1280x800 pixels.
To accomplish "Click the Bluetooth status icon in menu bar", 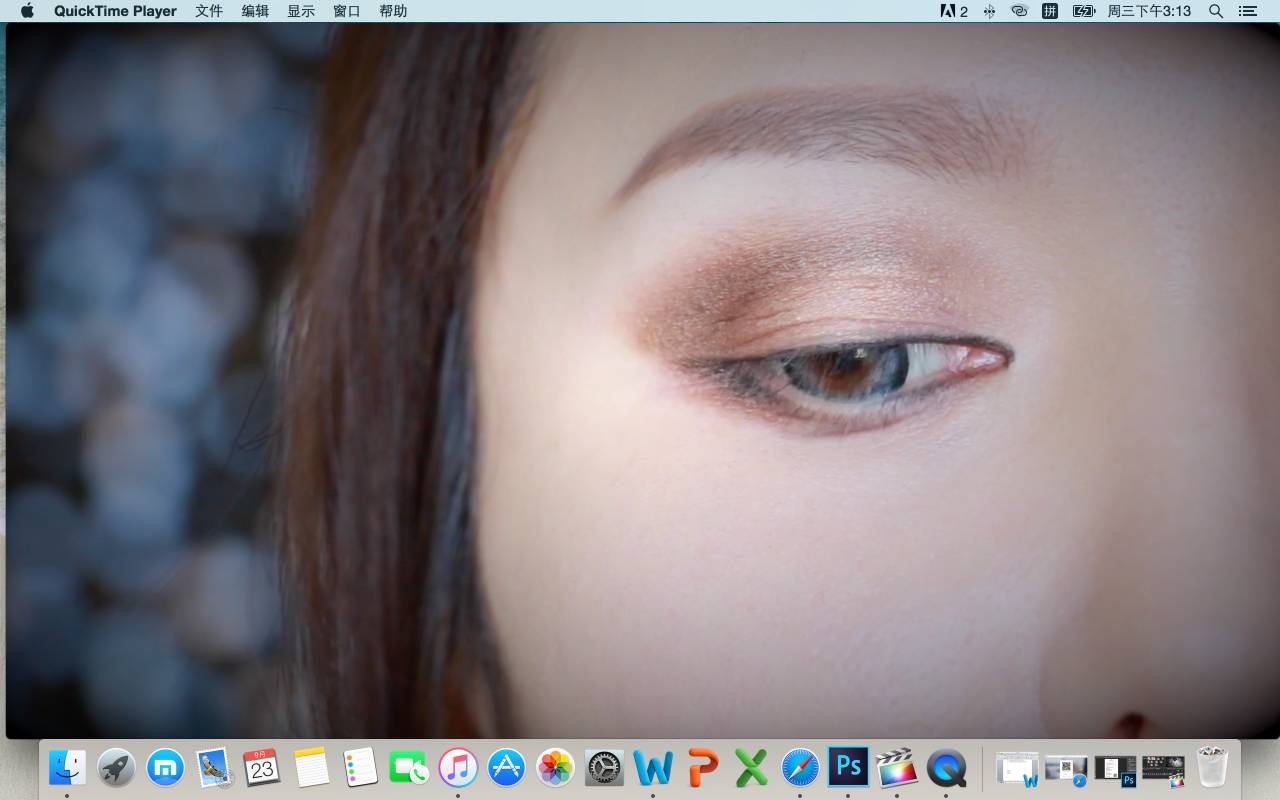I will click(989, 11).
